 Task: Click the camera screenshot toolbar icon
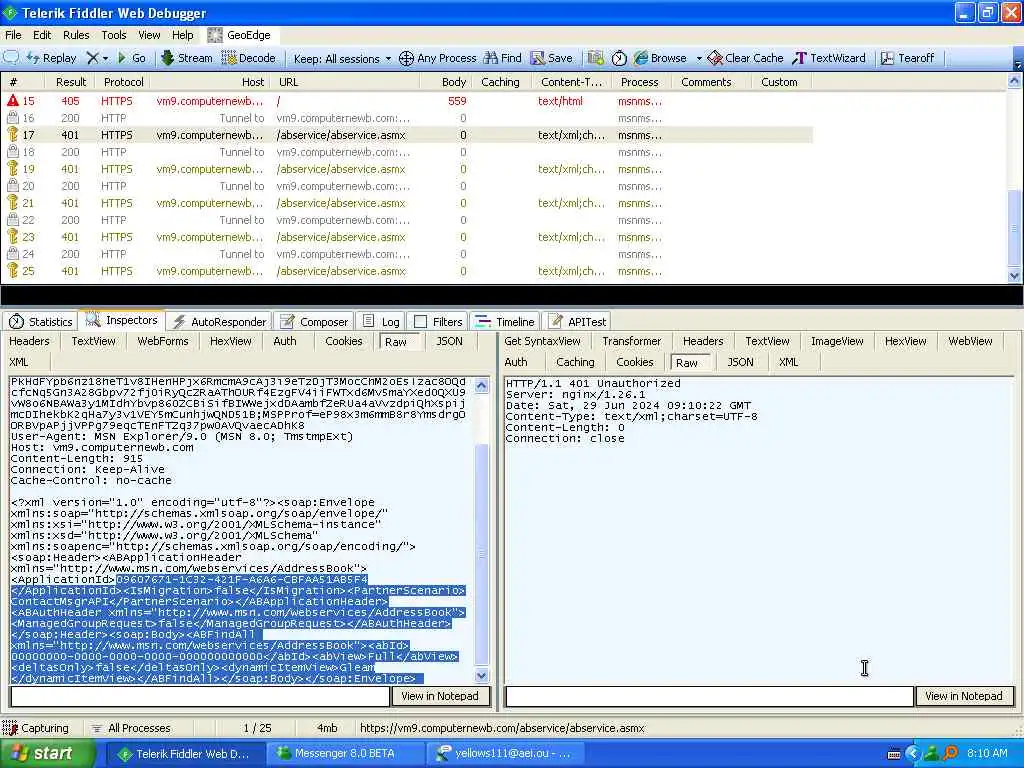tap(595, 57)
